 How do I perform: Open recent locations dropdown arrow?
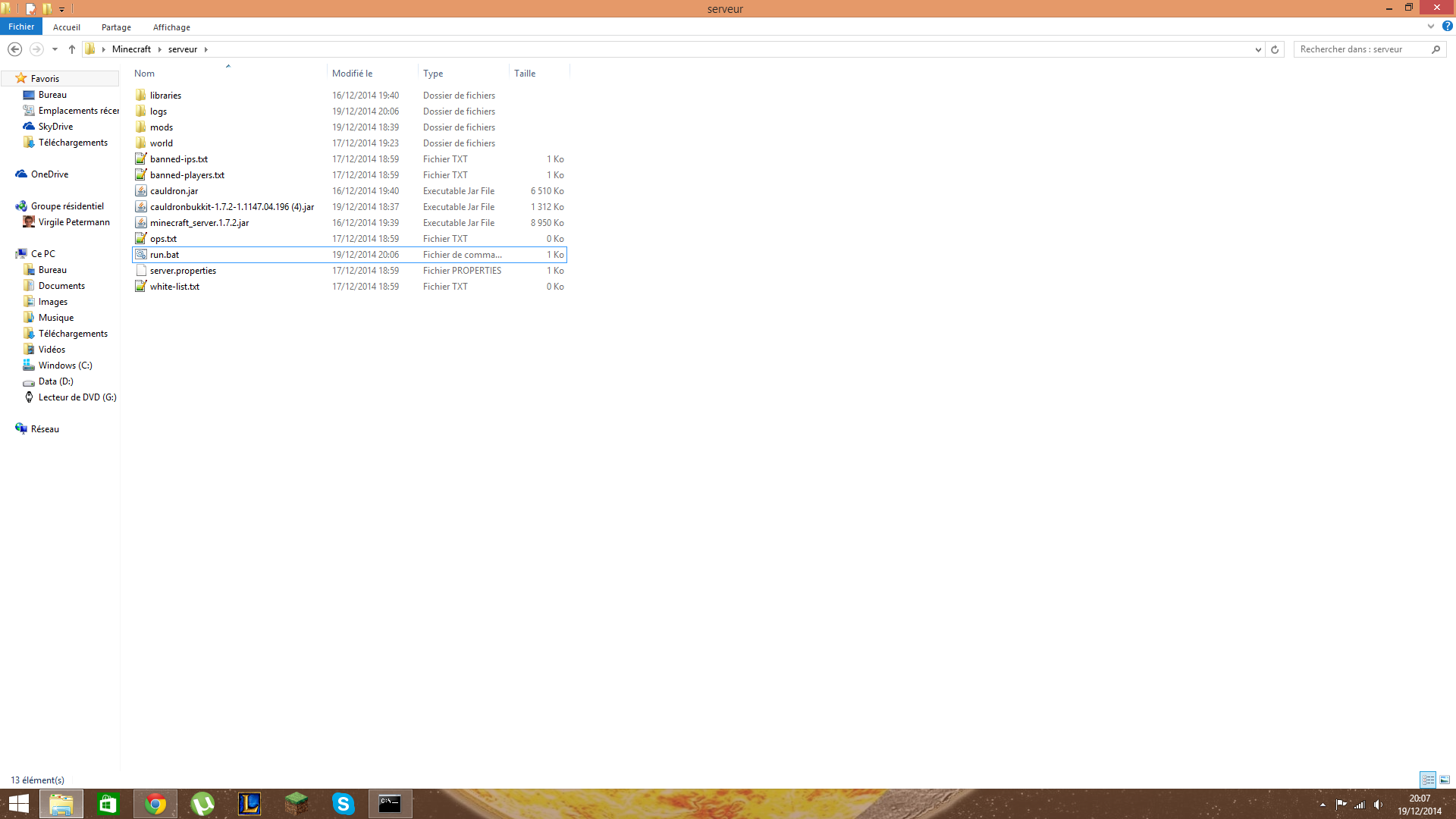pyautogui.click(x=55, y=49)
